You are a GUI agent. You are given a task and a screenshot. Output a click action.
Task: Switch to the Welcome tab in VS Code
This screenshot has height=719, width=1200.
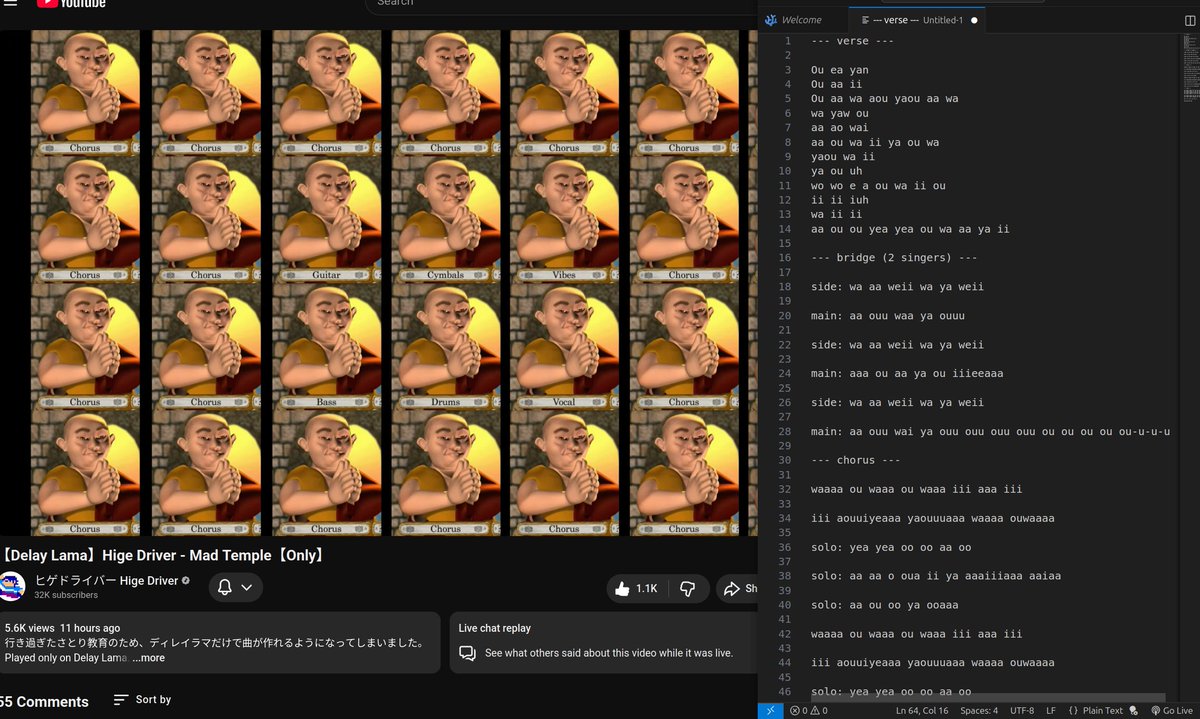pyautogui.click(x=802, y=20)
